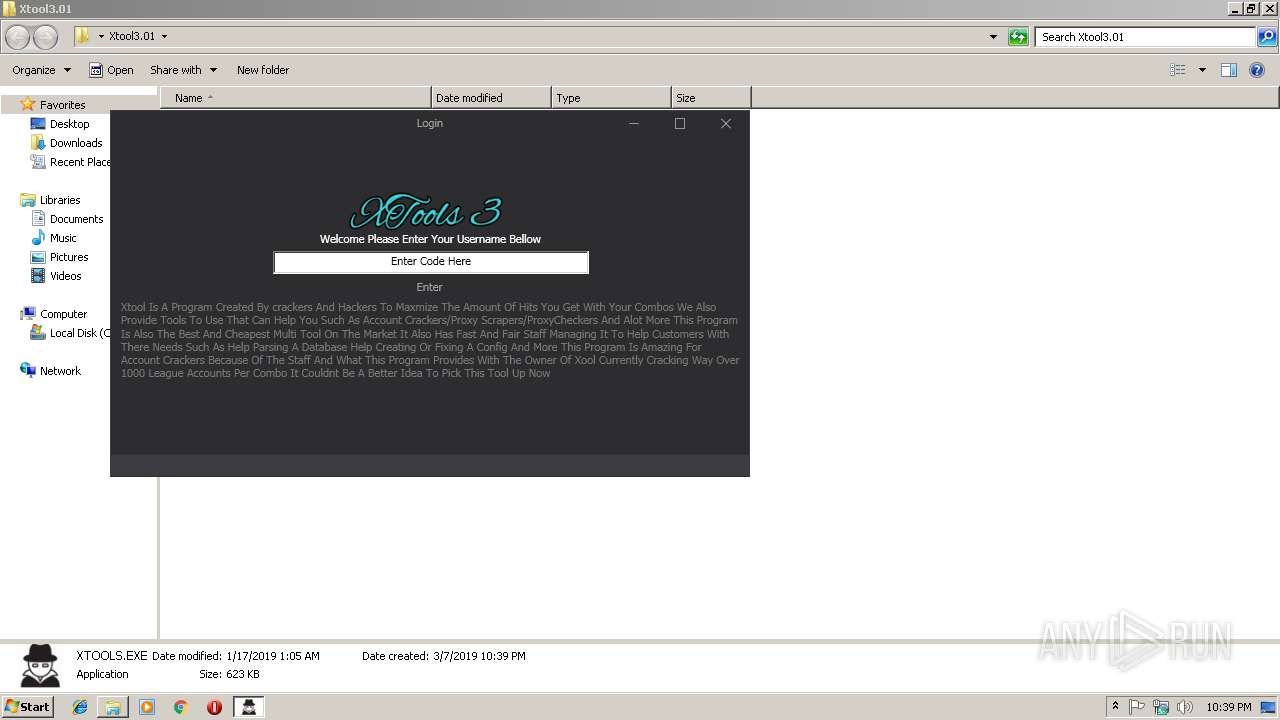The height and width of the screenshot is (720, 1280).
Task: Go forward in Explorer
Action: pos(46,37)
